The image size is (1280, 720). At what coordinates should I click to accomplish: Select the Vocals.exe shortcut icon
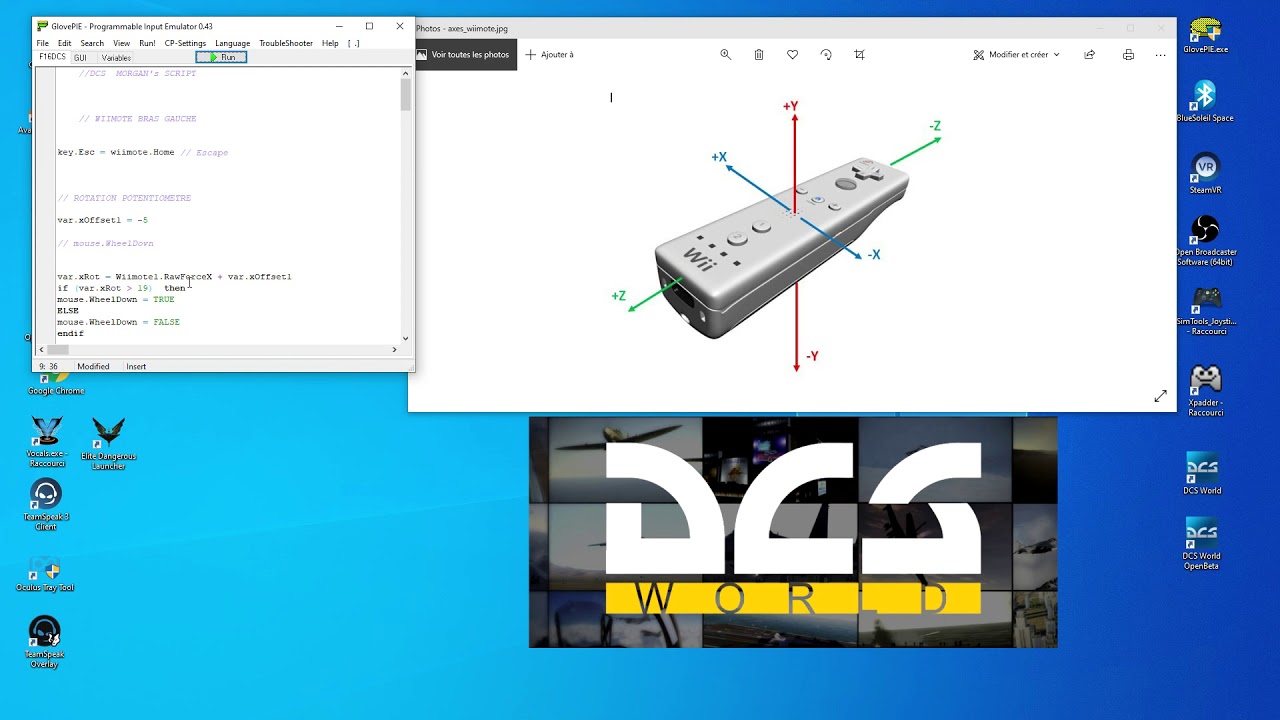coord(46,443)
